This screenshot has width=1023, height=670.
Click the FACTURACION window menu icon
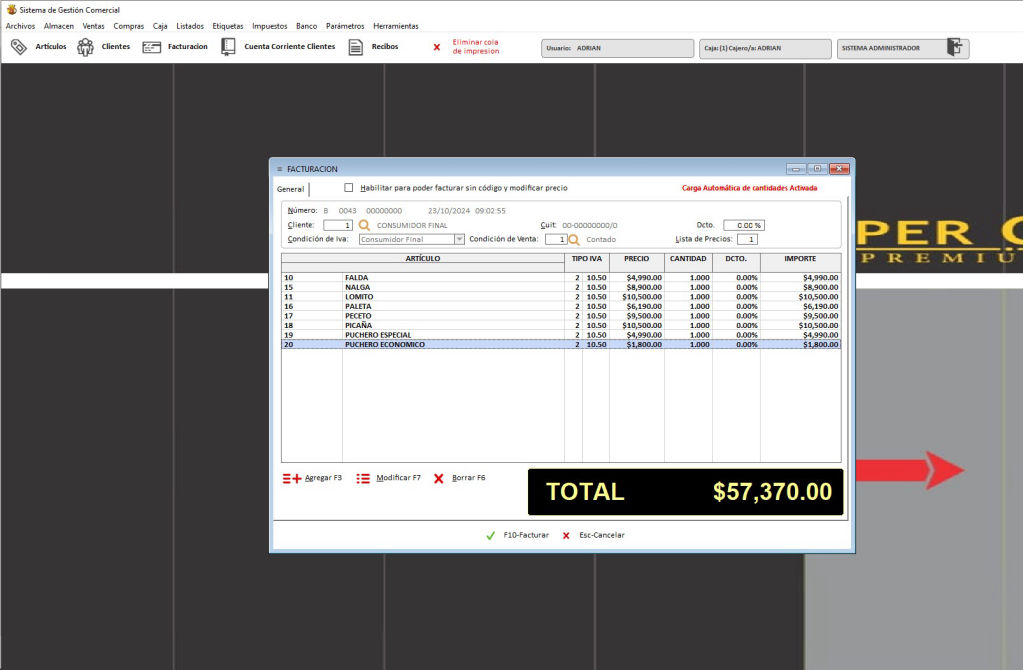[x=279, y=169]
